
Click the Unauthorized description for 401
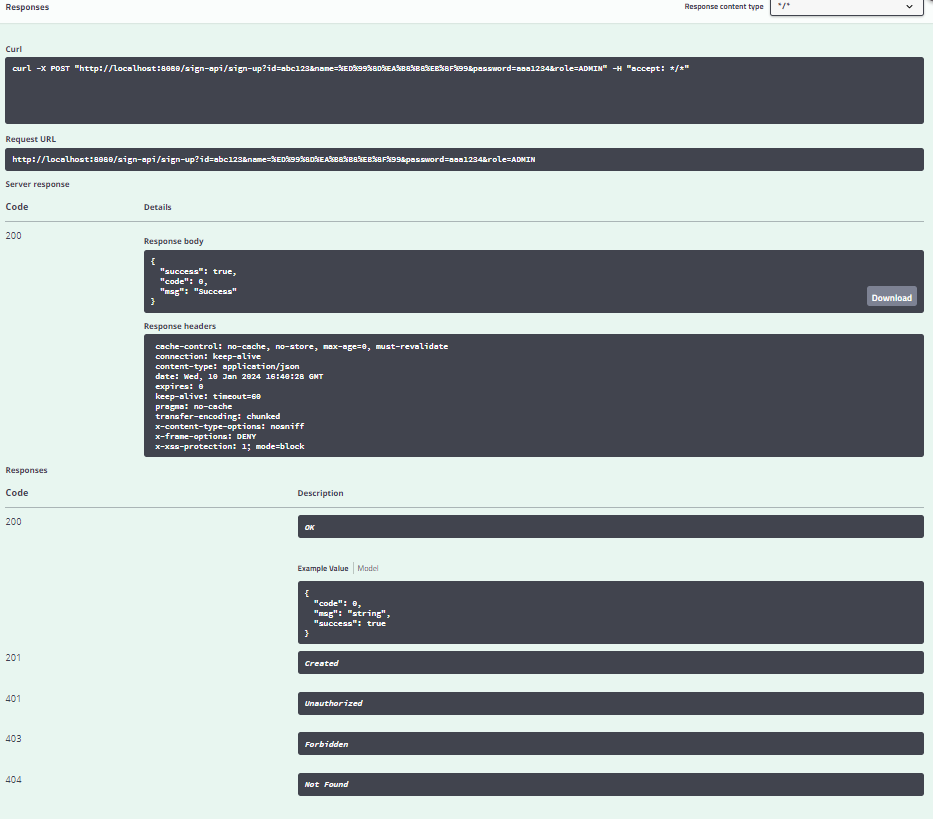click(610, 704)
